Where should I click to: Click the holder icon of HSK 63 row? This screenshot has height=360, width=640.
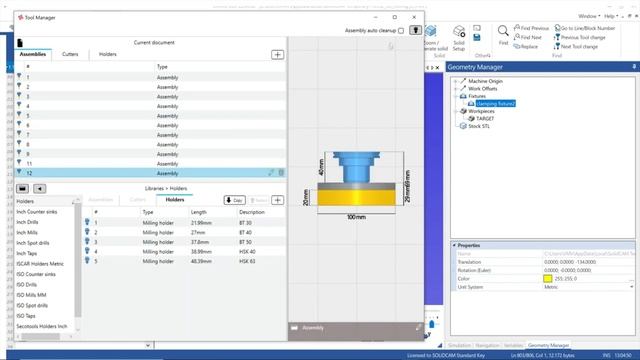87,260
